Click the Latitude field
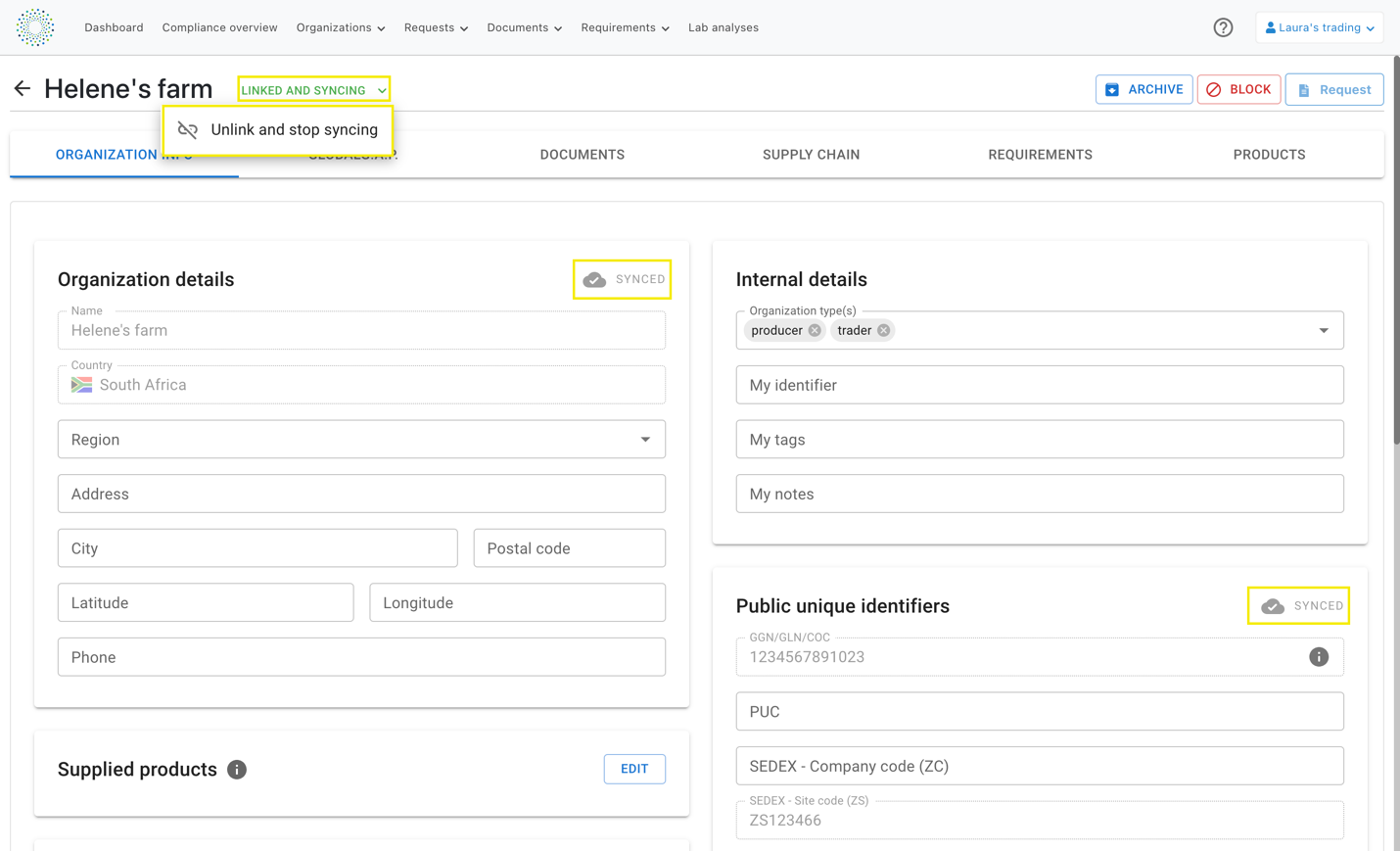Screen dimensions: 1400x851 pos(206,602)
